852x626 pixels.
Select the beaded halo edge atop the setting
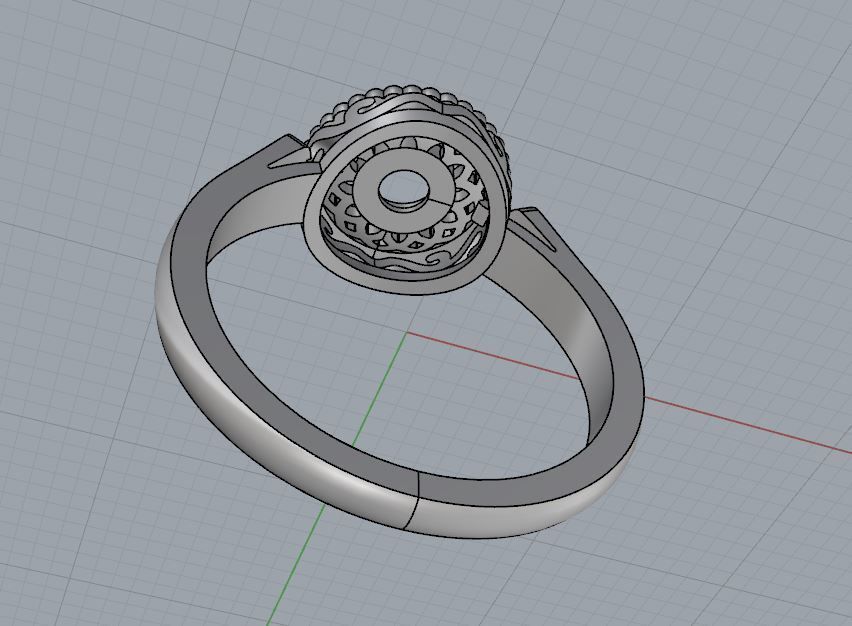pos(413,92)
